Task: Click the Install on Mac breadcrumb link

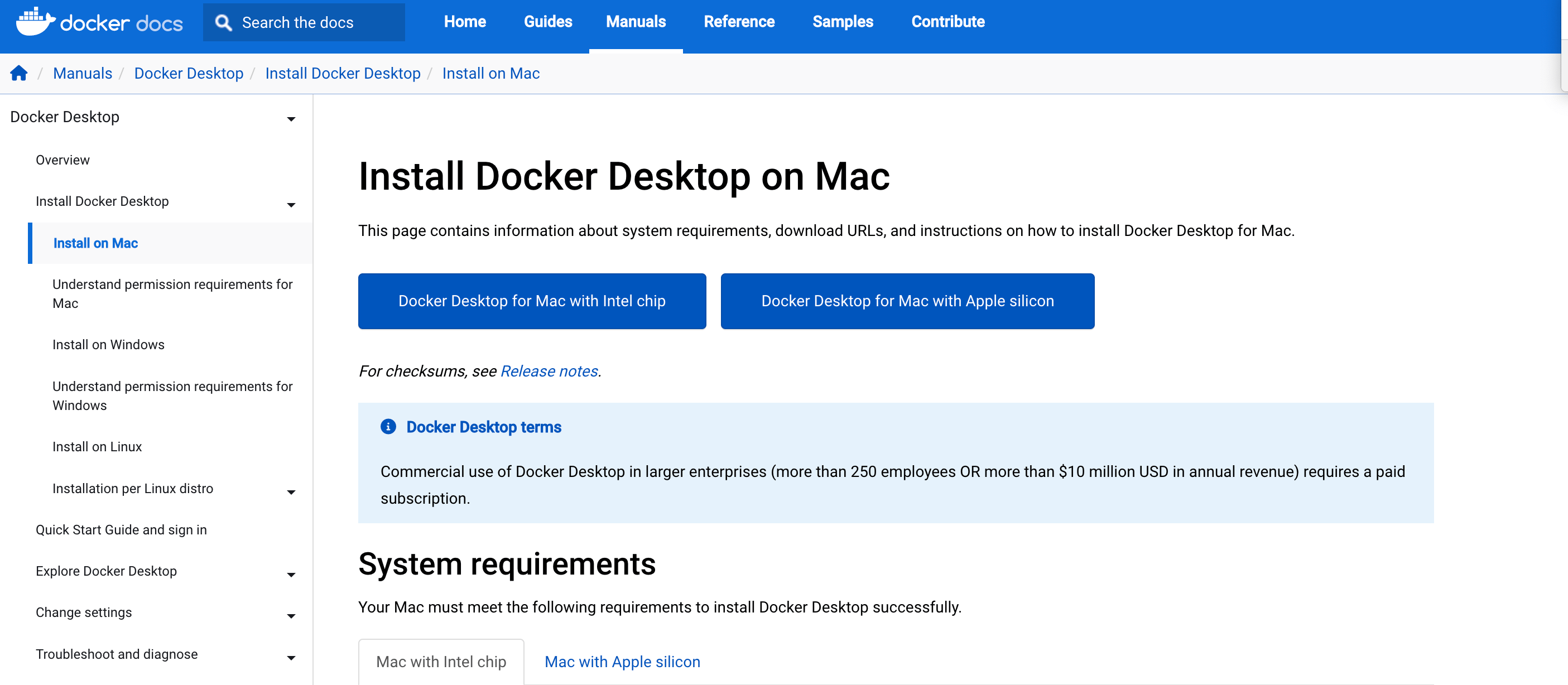Action: coord(490,73)
